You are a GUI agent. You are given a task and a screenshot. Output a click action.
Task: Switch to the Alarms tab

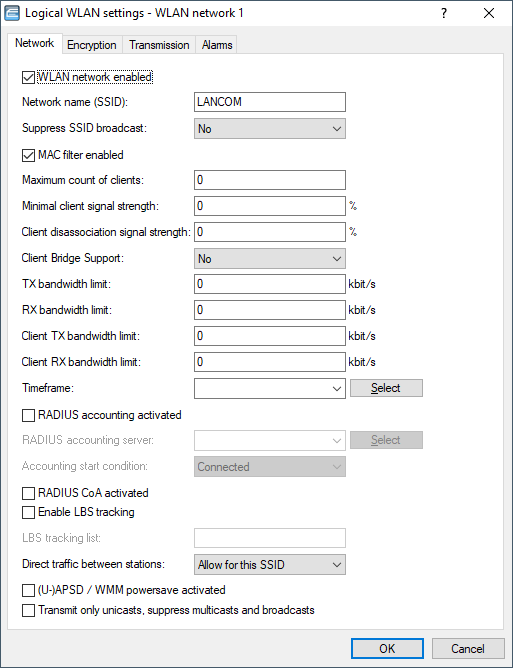217,45
